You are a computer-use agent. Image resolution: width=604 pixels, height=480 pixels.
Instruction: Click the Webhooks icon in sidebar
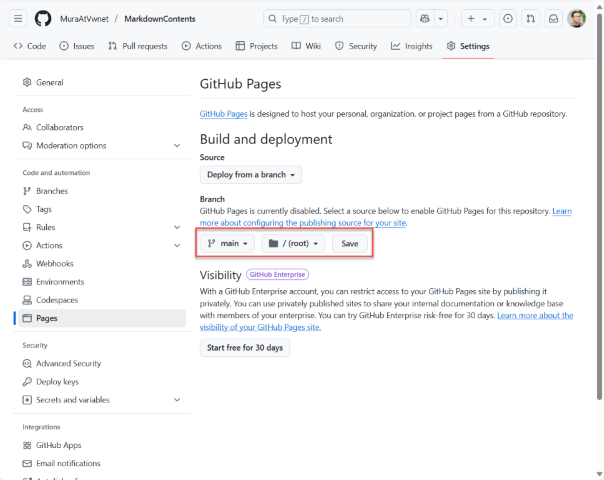(27, 263)
